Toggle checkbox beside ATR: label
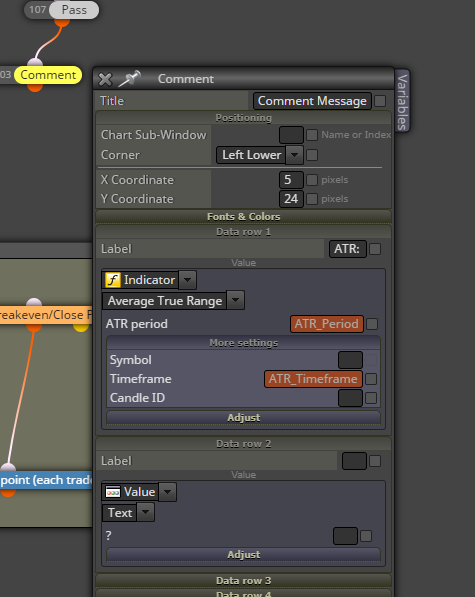Viewport: 475px width, 597px height. (x=375, y=249)
